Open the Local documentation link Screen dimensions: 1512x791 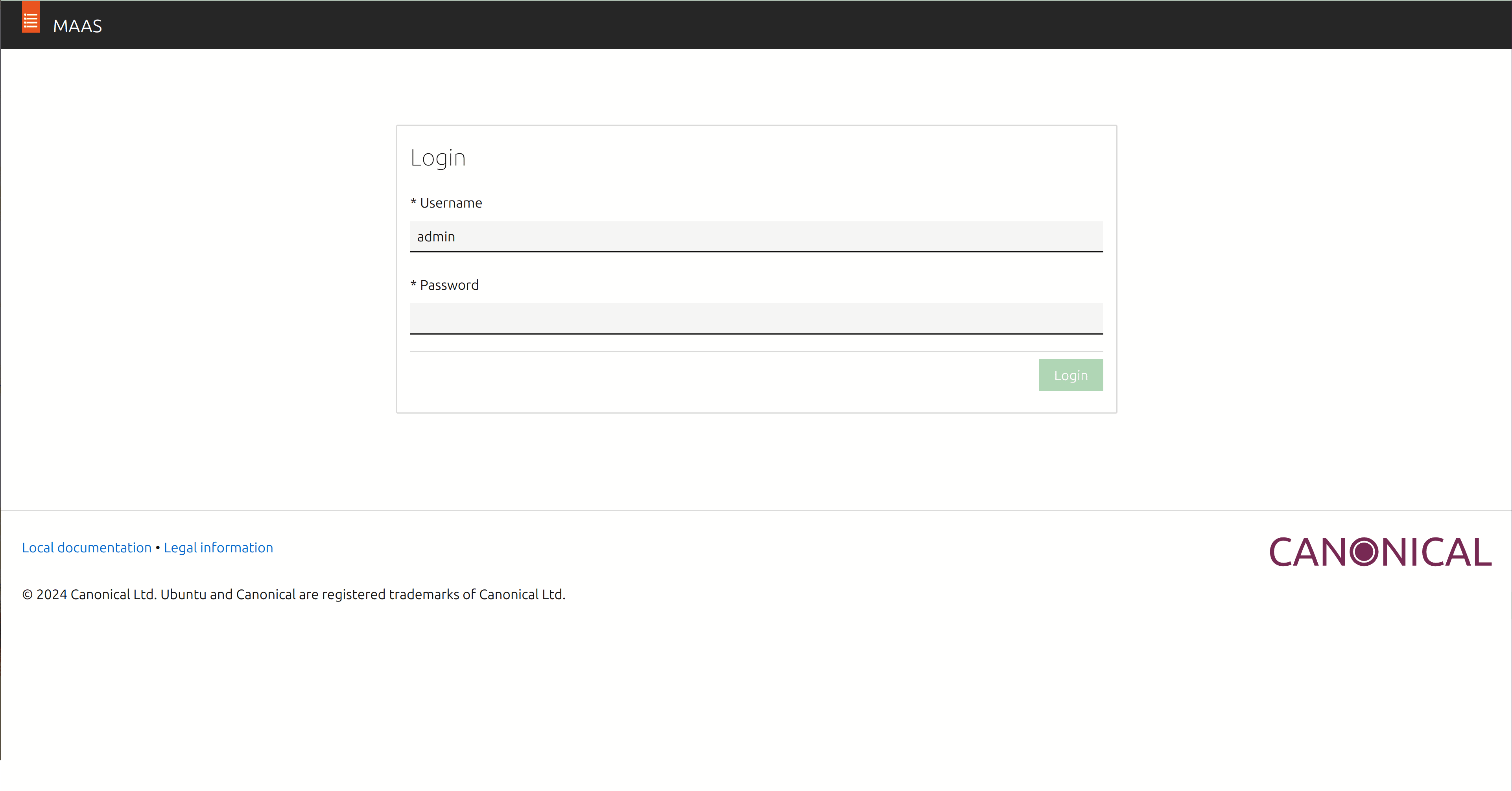point(87,548)
